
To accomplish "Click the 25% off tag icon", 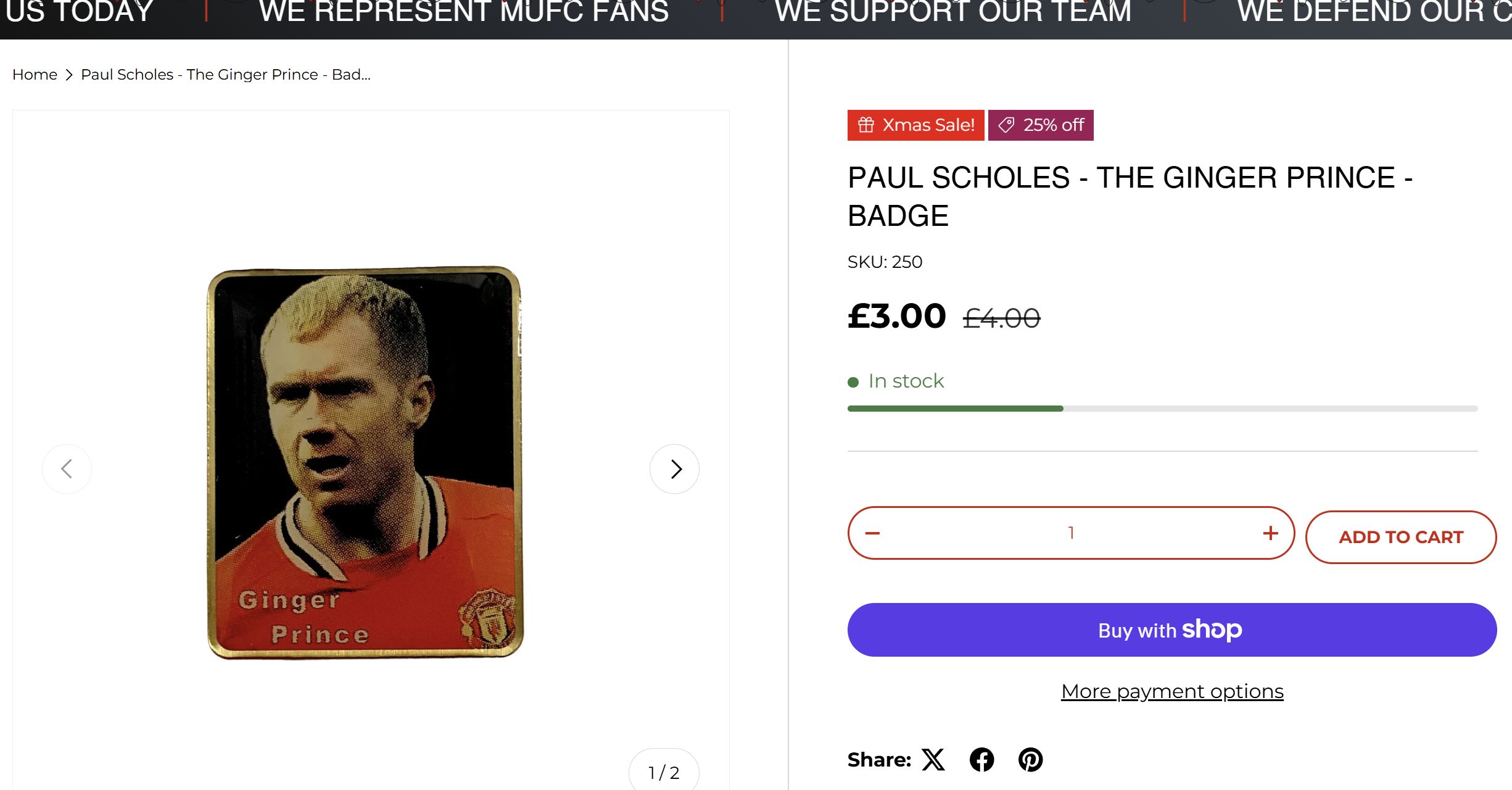I will coord(1006,125).
